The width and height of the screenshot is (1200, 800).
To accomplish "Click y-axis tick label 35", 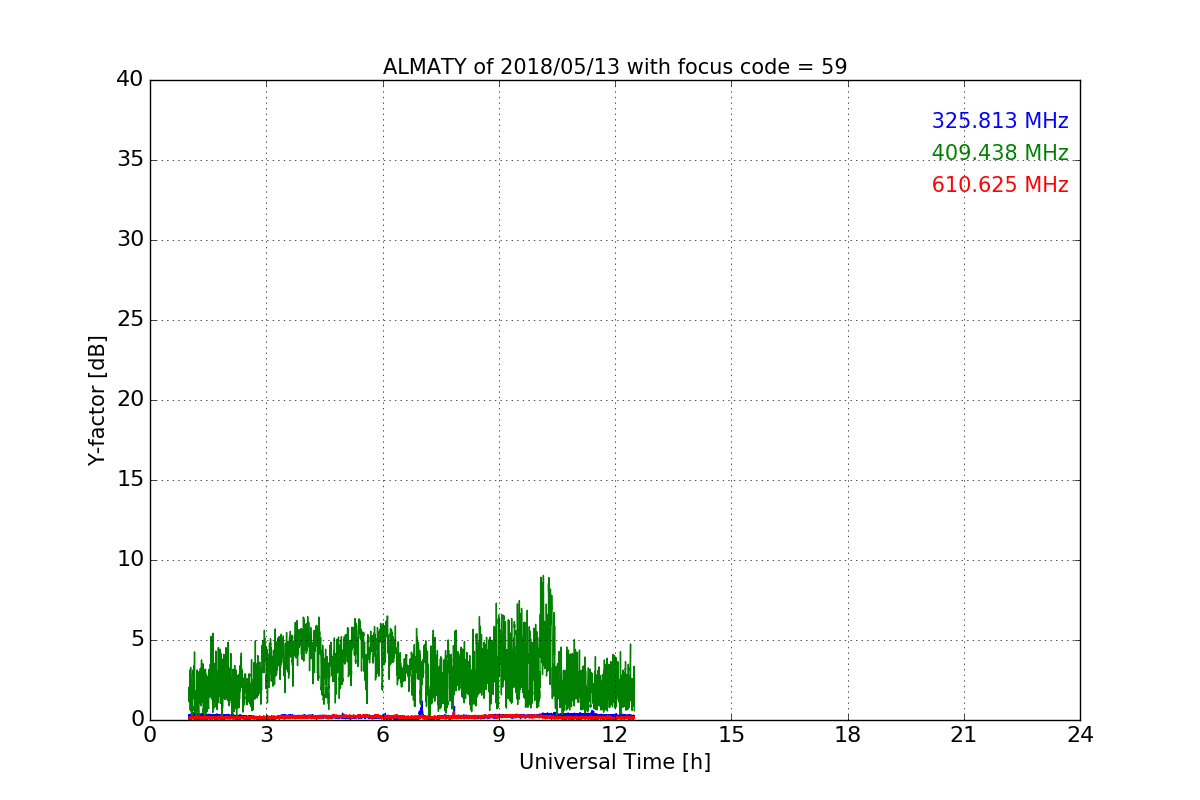I will (x=130, y=160).
